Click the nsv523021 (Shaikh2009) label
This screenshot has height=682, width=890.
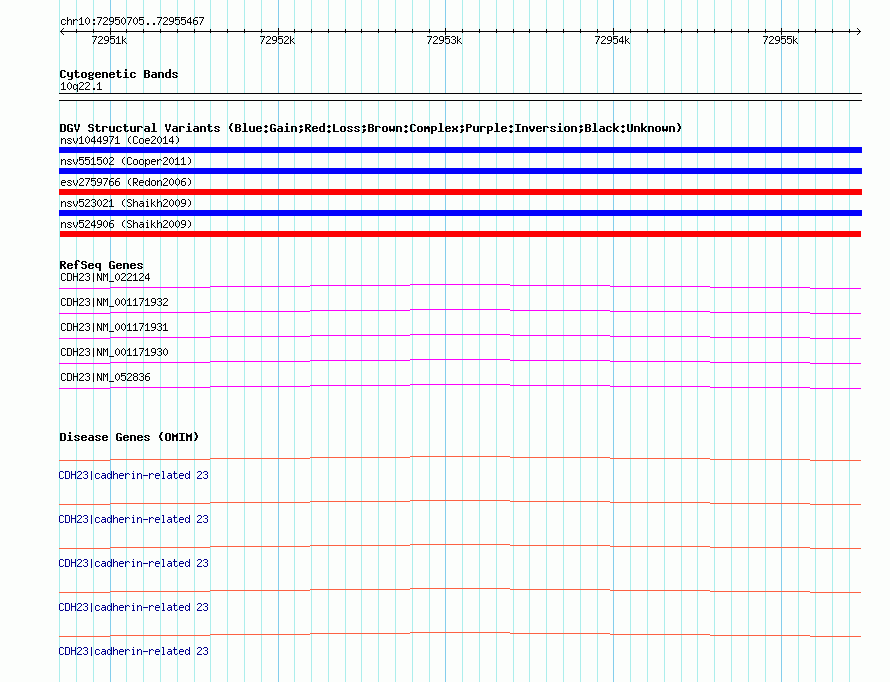click(x=126, y=203)
